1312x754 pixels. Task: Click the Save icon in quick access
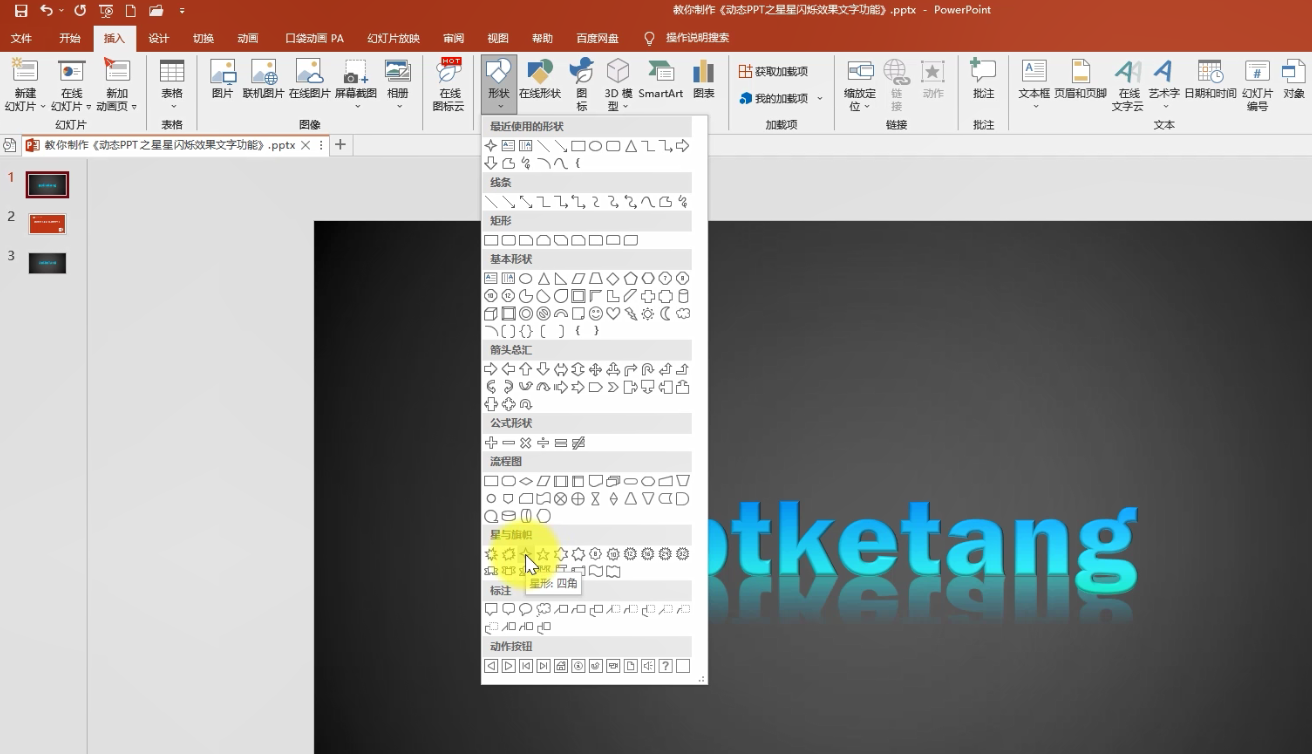pyautogui.click(x=21, y=11)
